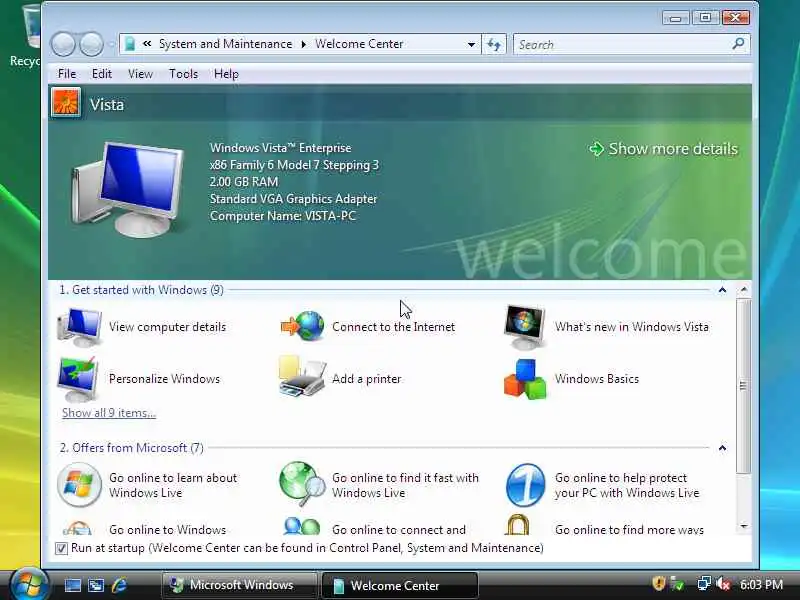Click Welcome Center breadcrumb in address bar
The image size is (800, 600).
pos(359,44)
